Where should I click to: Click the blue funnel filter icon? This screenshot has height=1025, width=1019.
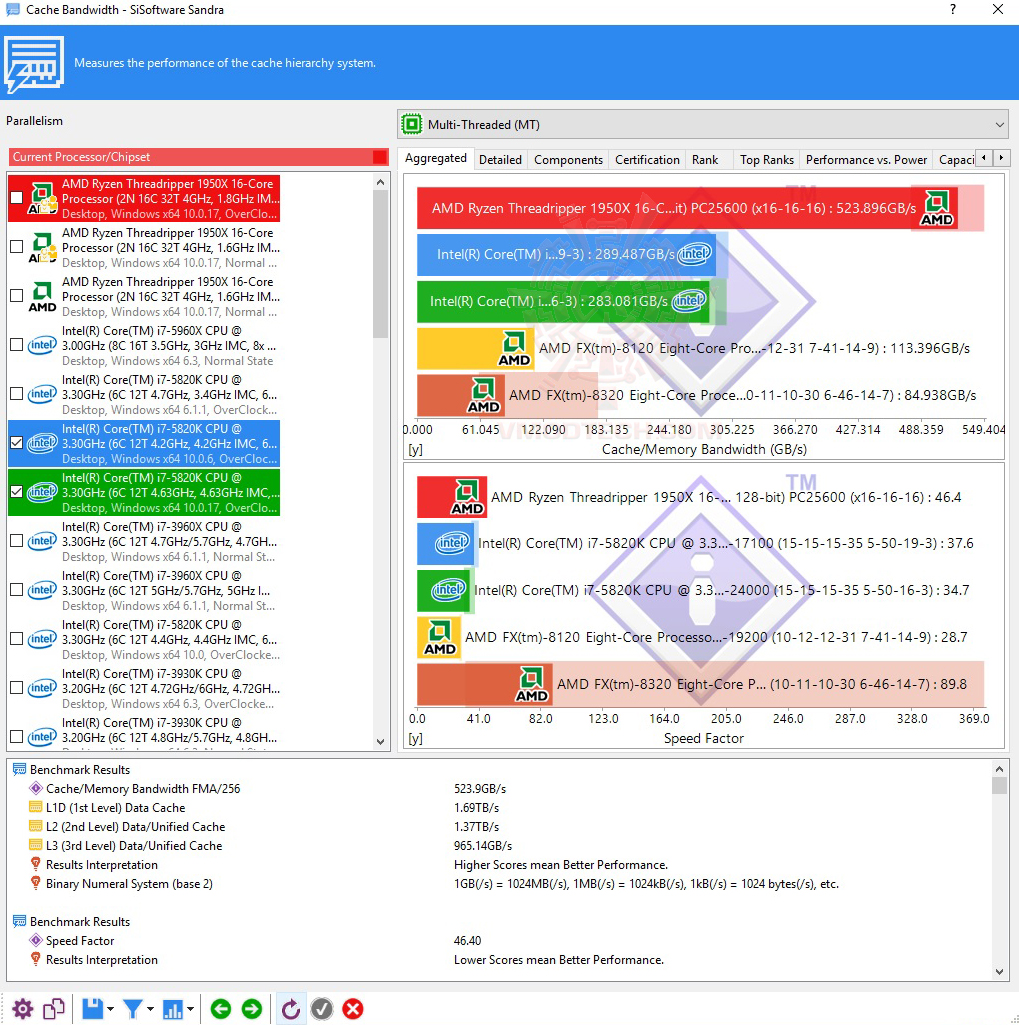133,1009
